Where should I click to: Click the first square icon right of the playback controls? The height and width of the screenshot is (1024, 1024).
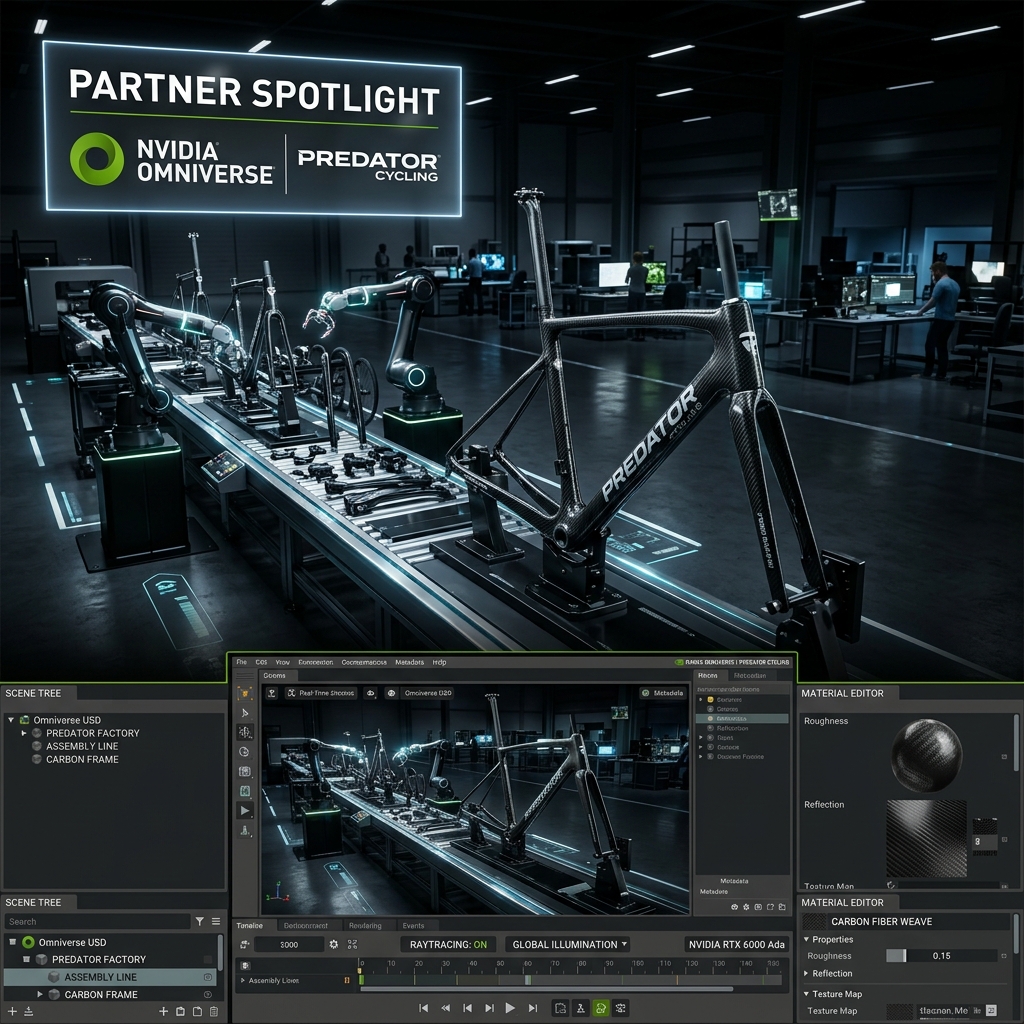tap(560, 1008)
